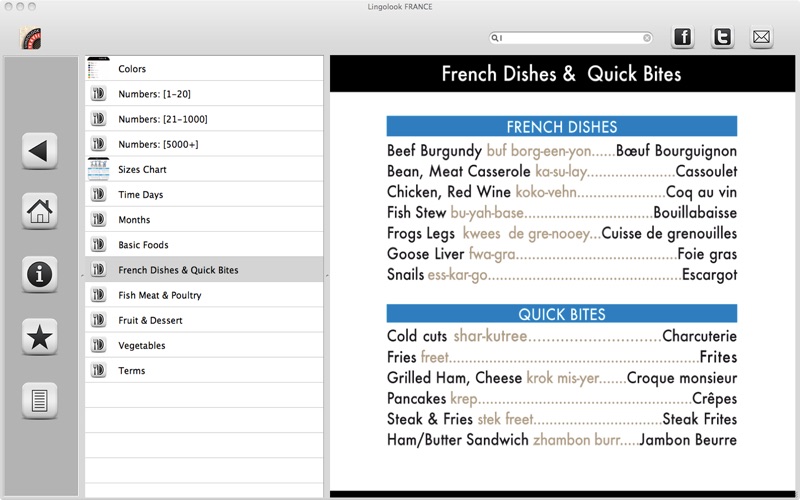Screen dimensions: 800x500
Task: Clear the search field text
Action: (x=647, y=38)
